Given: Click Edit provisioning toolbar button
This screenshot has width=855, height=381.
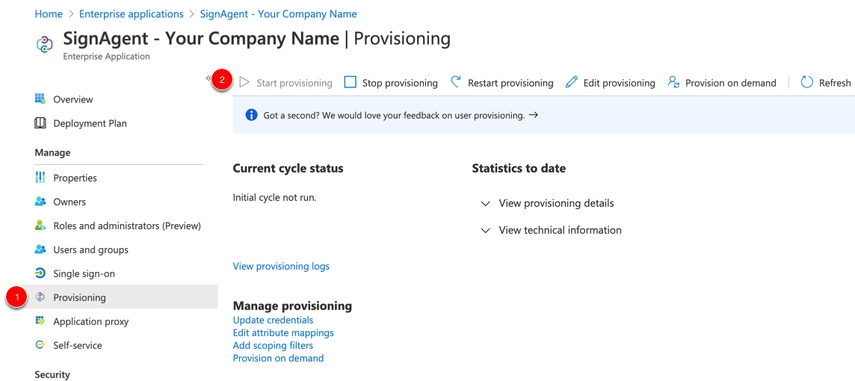Looking at the screenshot, I should pyautogui.click(x=610, y=83).
